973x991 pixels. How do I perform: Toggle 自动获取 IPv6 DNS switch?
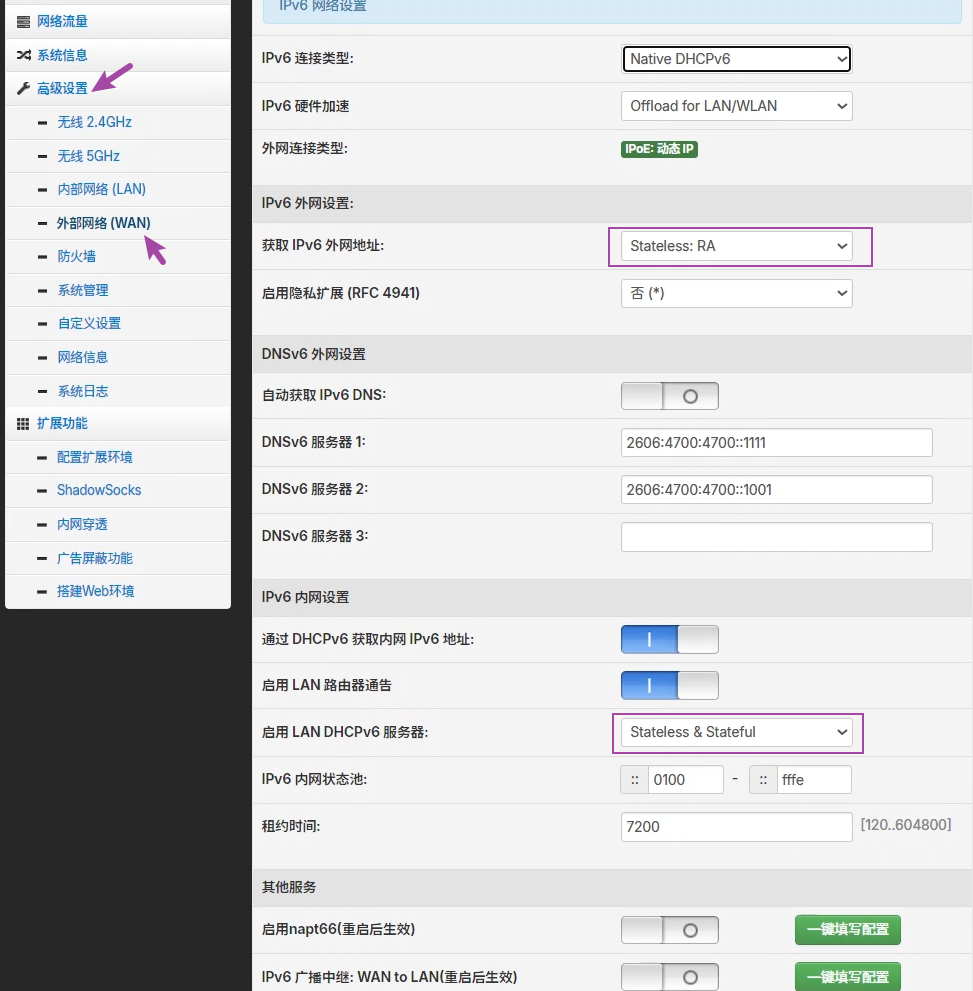(x=670, y=396)
